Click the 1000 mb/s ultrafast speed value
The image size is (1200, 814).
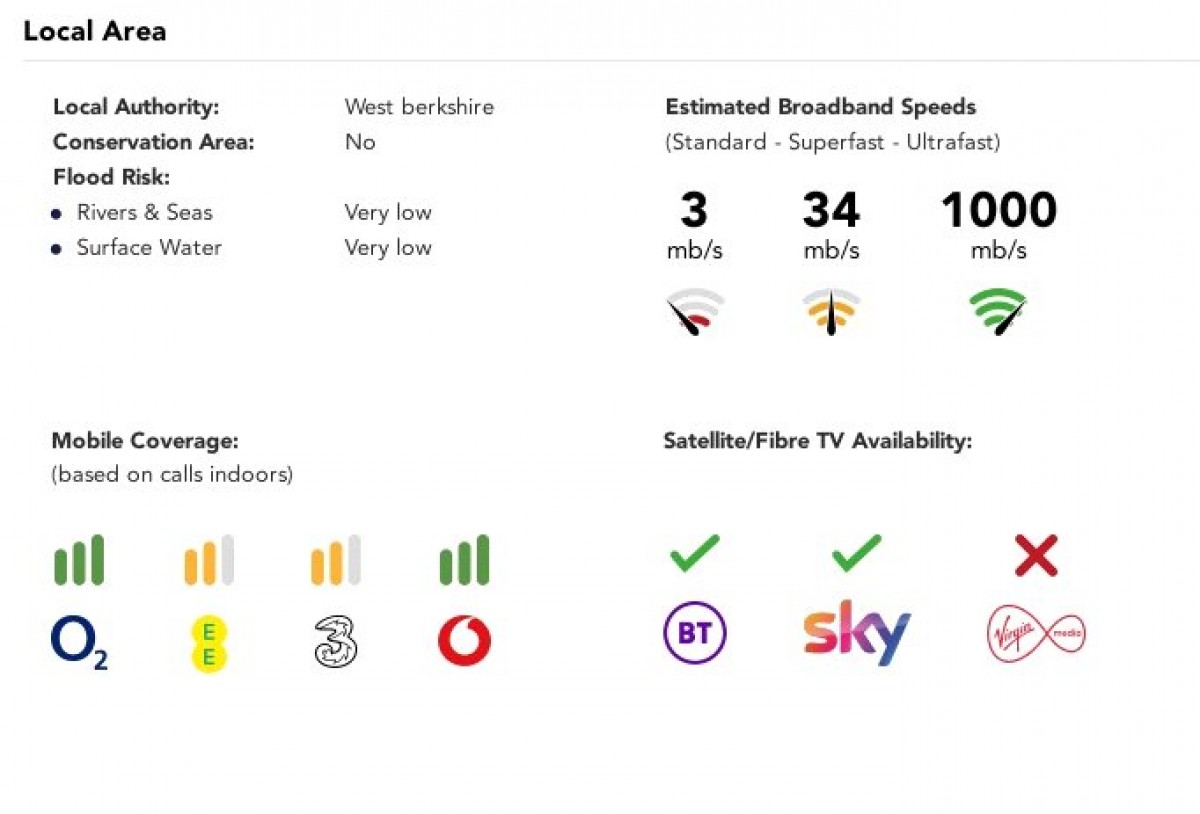pyautogui.click(x=998, y=226)
